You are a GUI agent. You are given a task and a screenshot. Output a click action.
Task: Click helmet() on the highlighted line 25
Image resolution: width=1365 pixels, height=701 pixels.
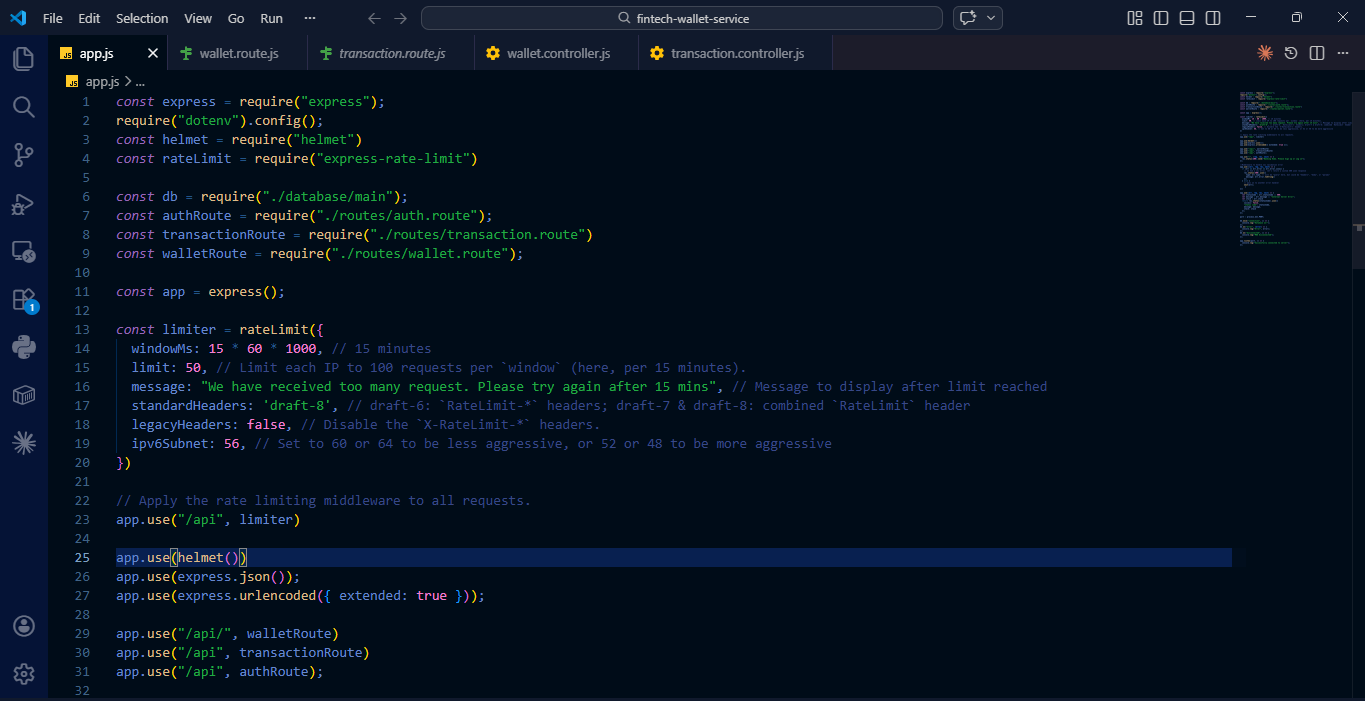[x=208, y=558]
